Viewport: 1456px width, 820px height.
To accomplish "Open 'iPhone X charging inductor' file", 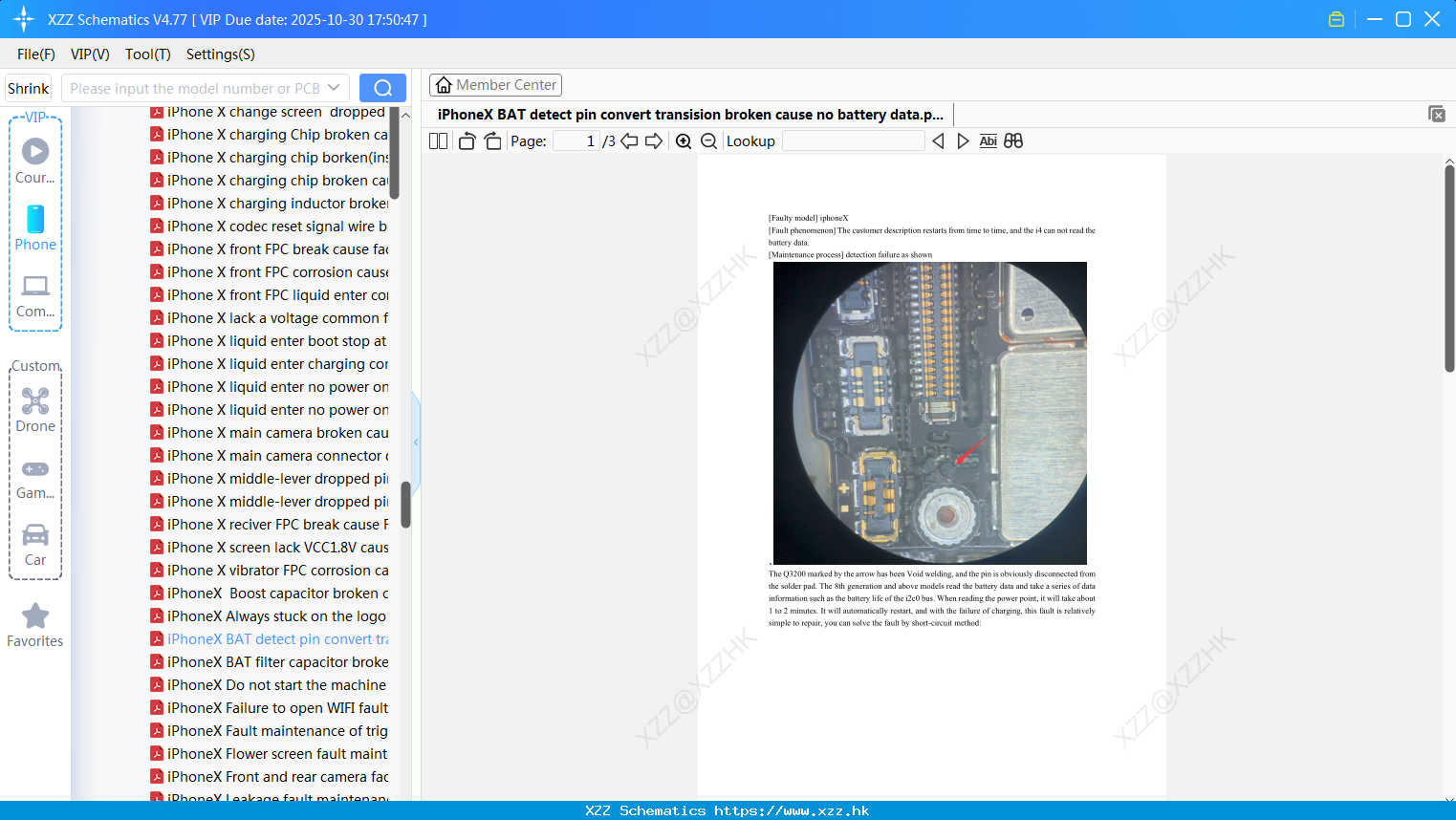I will pyautogui.click(x=270, y=204).
